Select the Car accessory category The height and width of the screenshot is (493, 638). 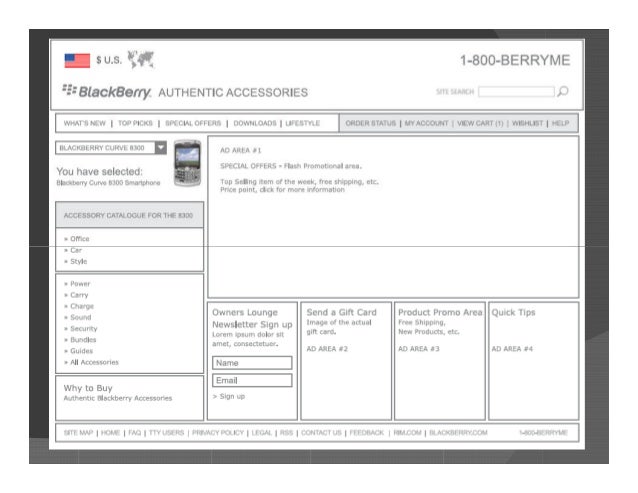[x=76, y=250]
